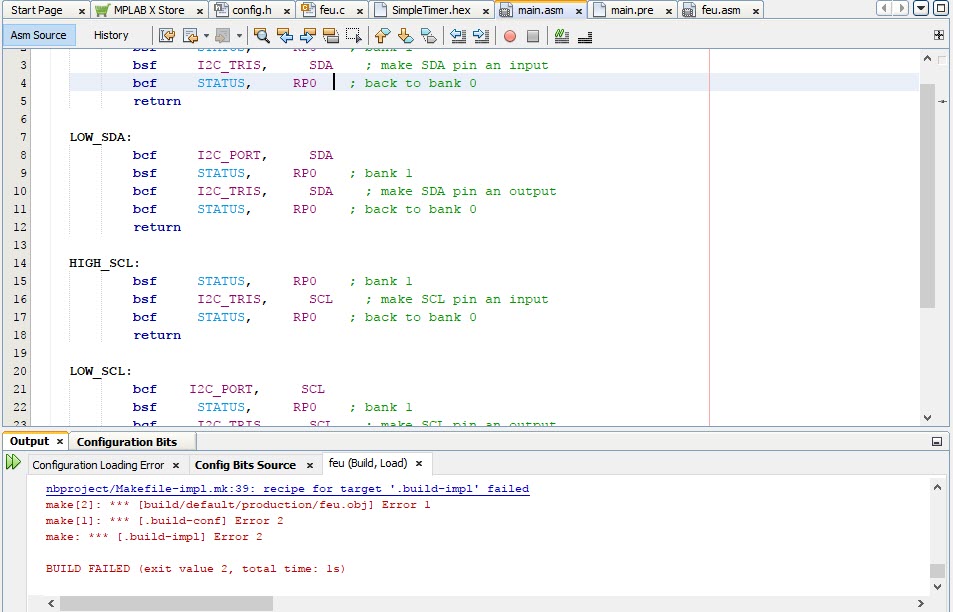Navigate to previous bookmark
The height and width of the screenshot is (612, 953).
[x=383, y=33]
